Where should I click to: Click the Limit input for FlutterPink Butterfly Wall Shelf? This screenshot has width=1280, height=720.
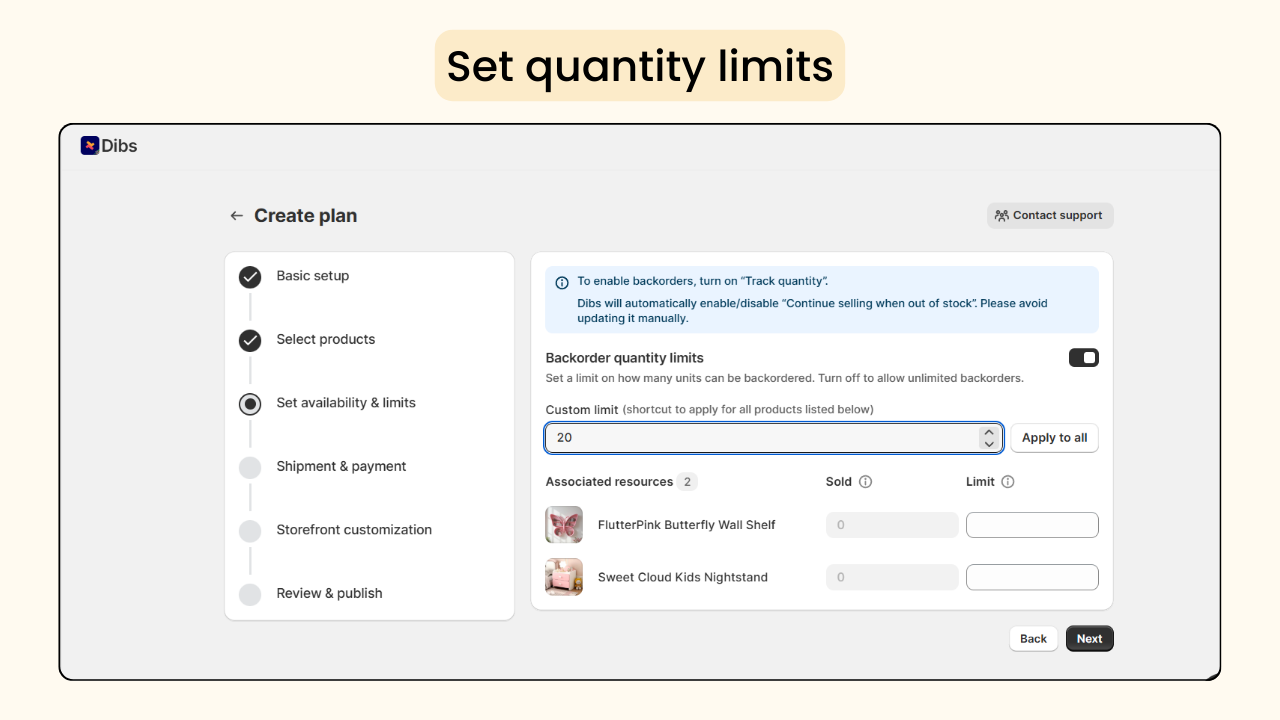pyautogui.click(x=1032, y=524)
